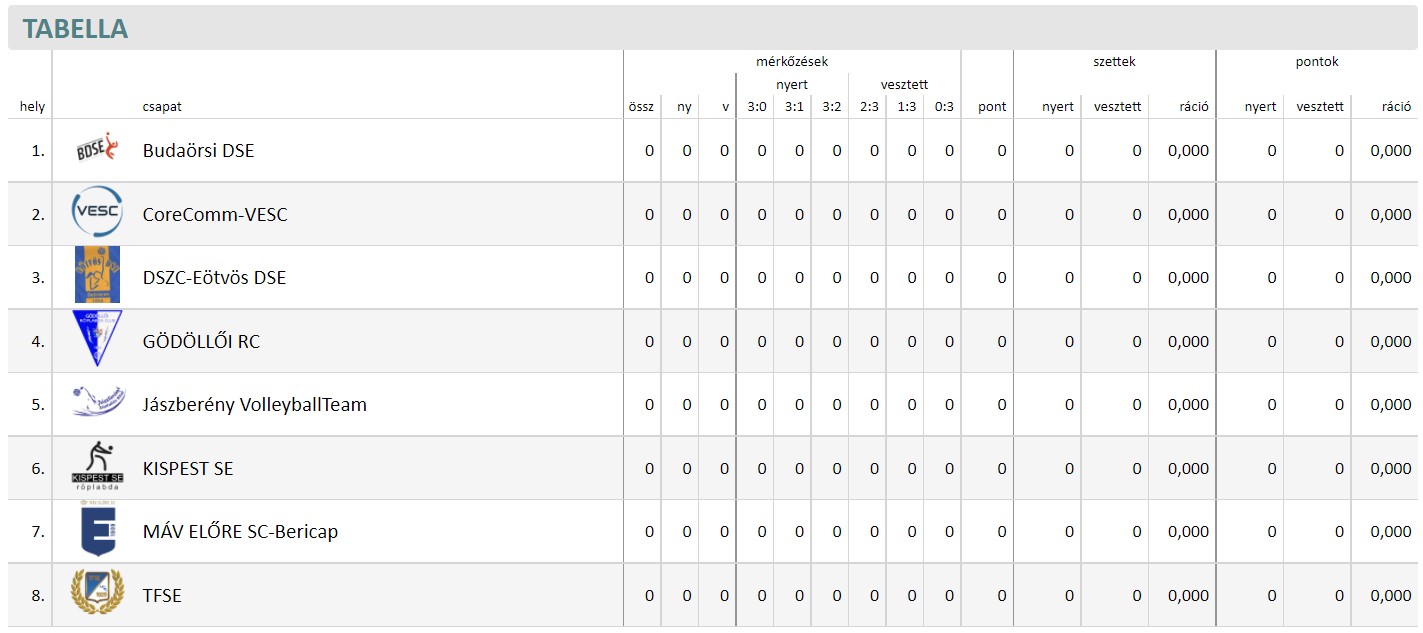Open the MÁV ELŐRE SC-Bericap team link

[240, 532]
